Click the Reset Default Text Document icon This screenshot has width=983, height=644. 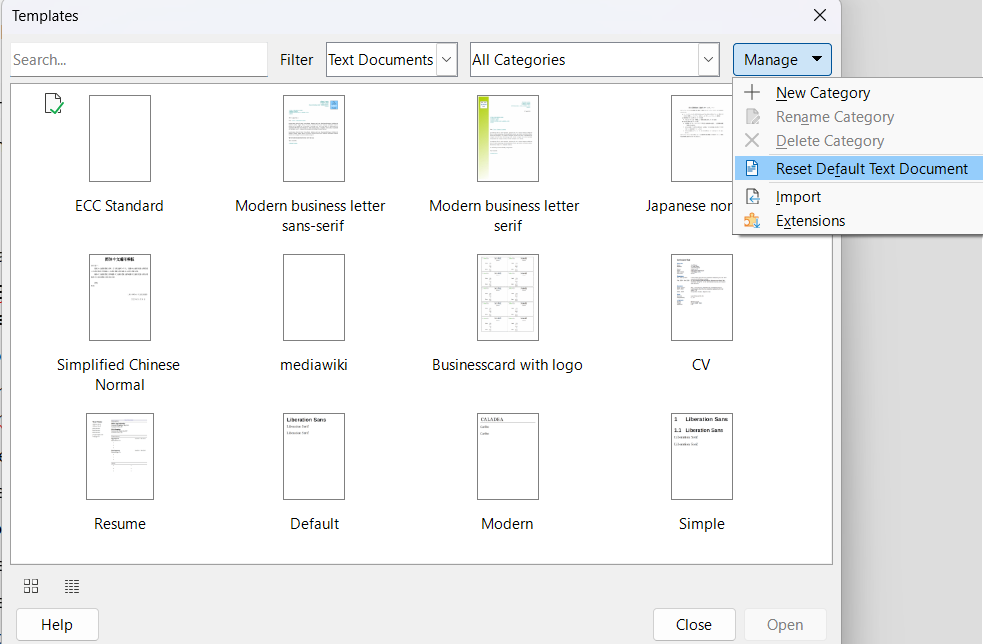pos(753,169)
